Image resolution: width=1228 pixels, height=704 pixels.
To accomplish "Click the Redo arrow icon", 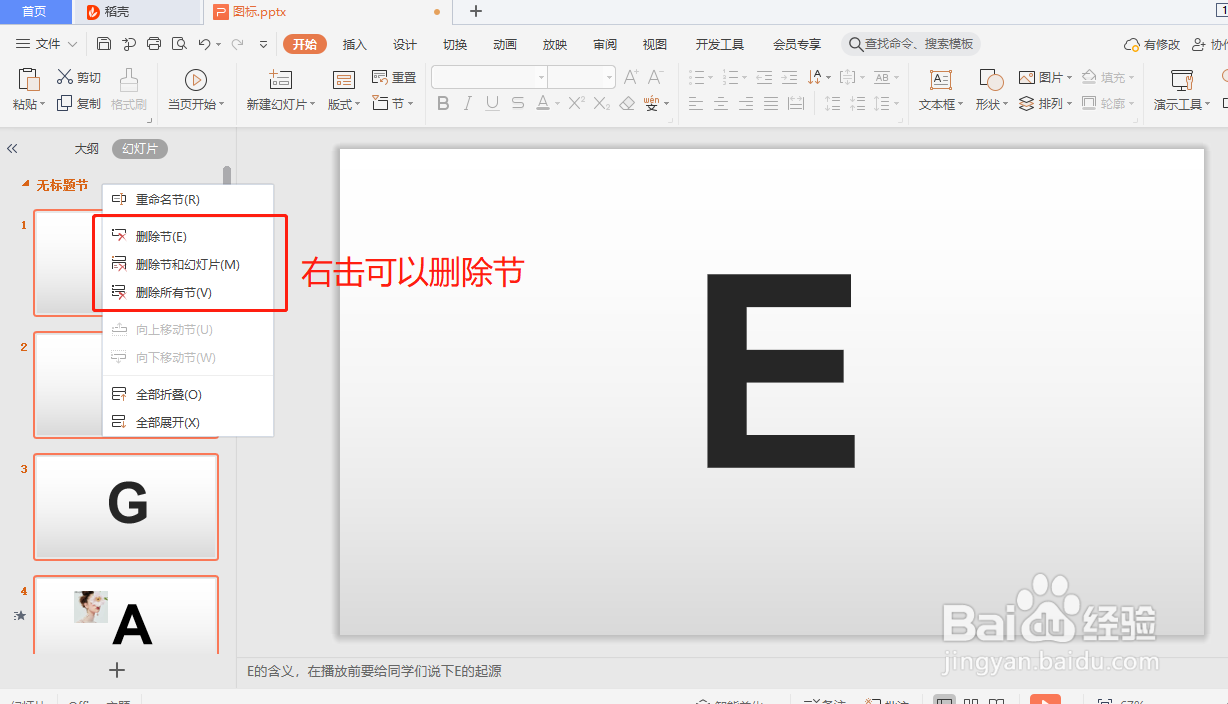I will click(x=237, y=44).
